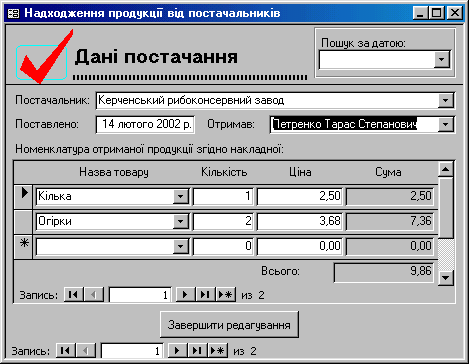Go to first record in main form navigator
The image size is (469, 364).
(x=65, y=351)
